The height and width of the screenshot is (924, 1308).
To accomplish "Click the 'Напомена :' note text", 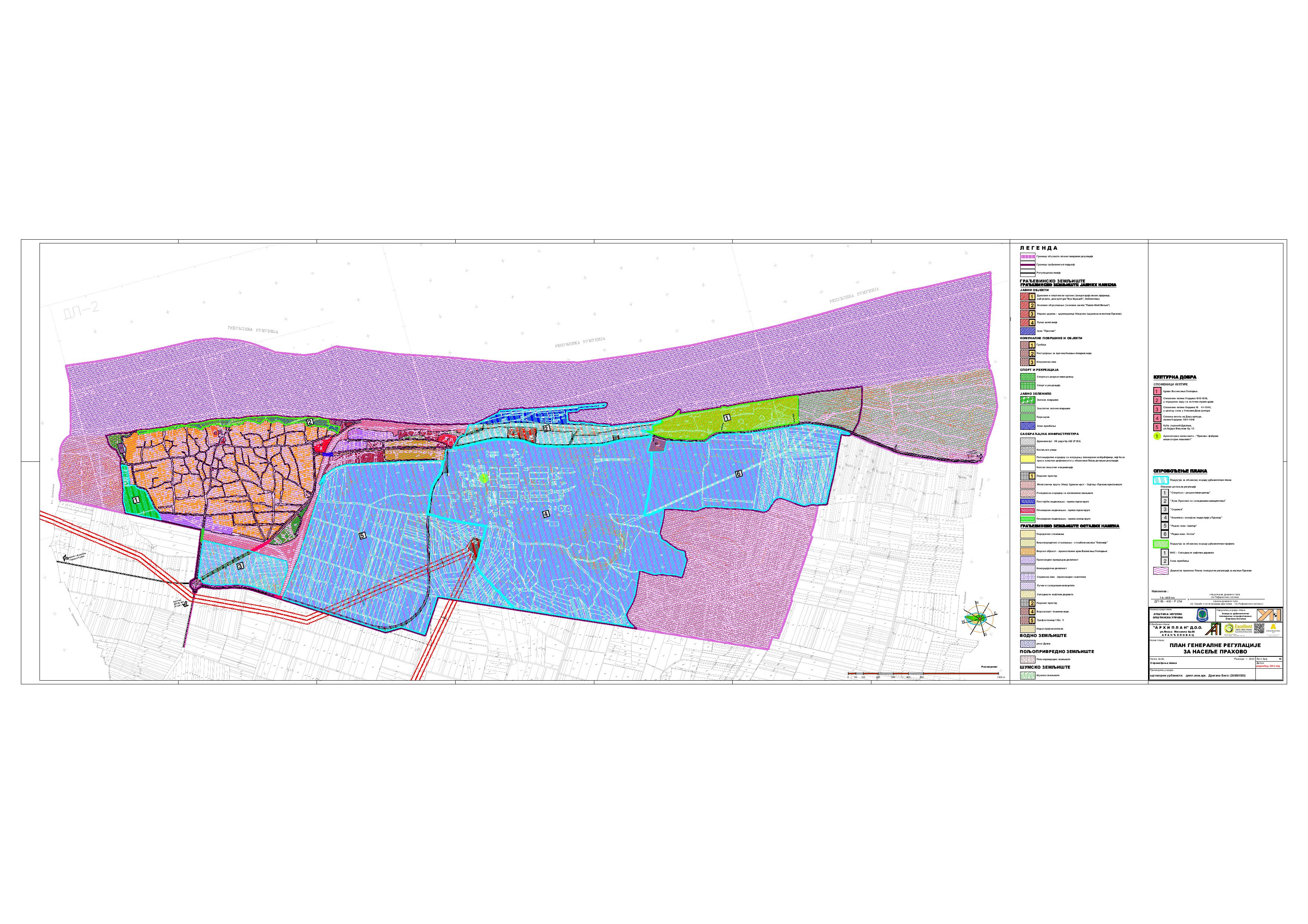I will (1160, 592).
